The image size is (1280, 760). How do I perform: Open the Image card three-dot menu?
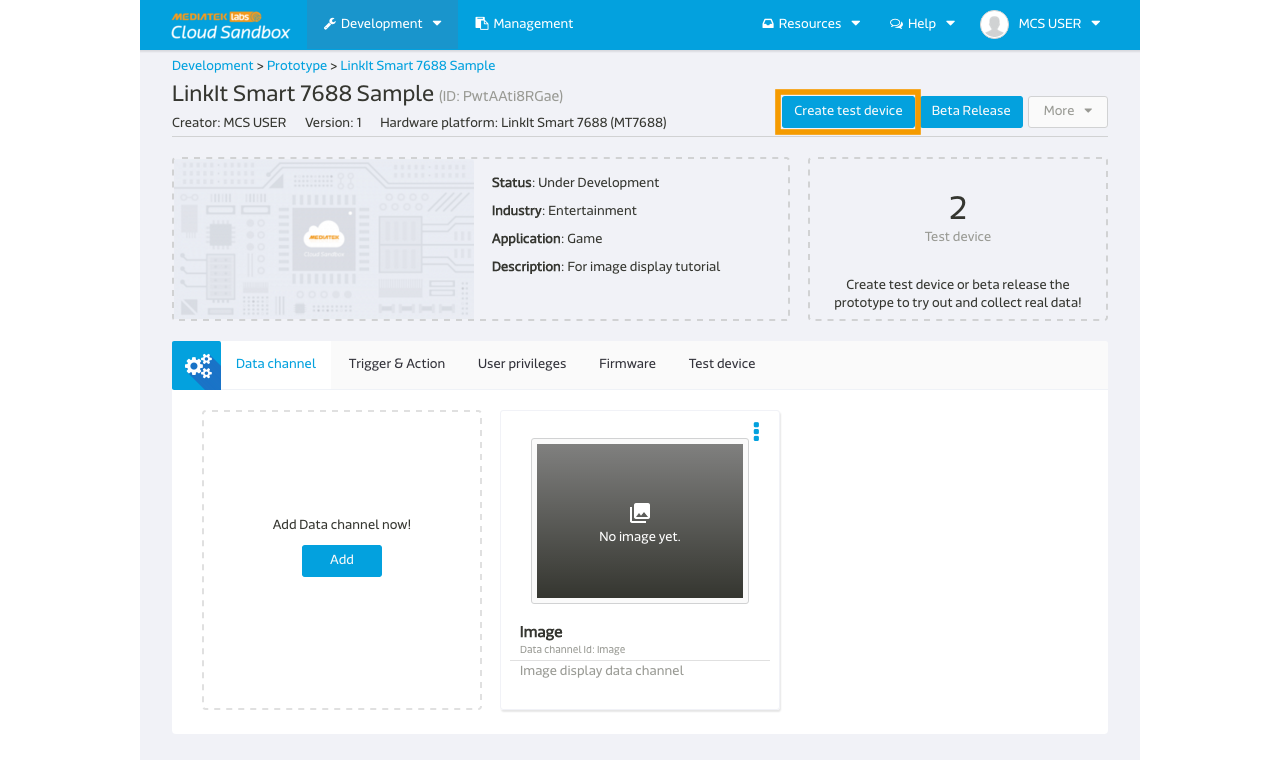pos(756,431)
